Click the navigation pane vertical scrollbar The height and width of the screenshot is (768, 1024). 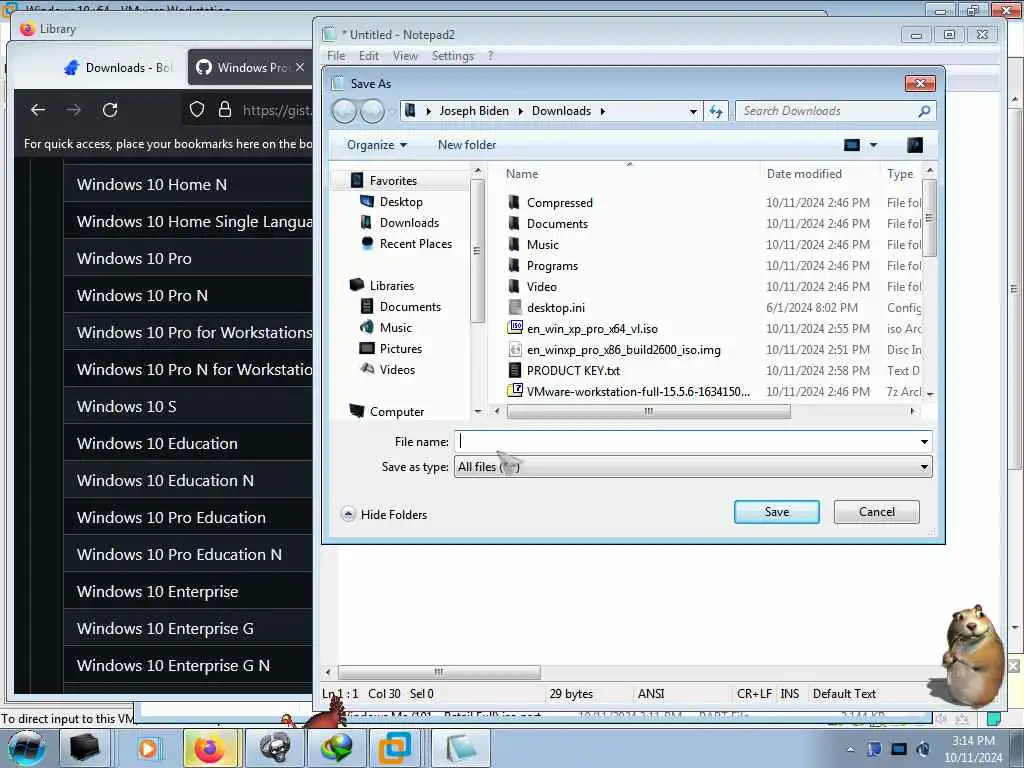pyautogui.click(x=477, y=251)
